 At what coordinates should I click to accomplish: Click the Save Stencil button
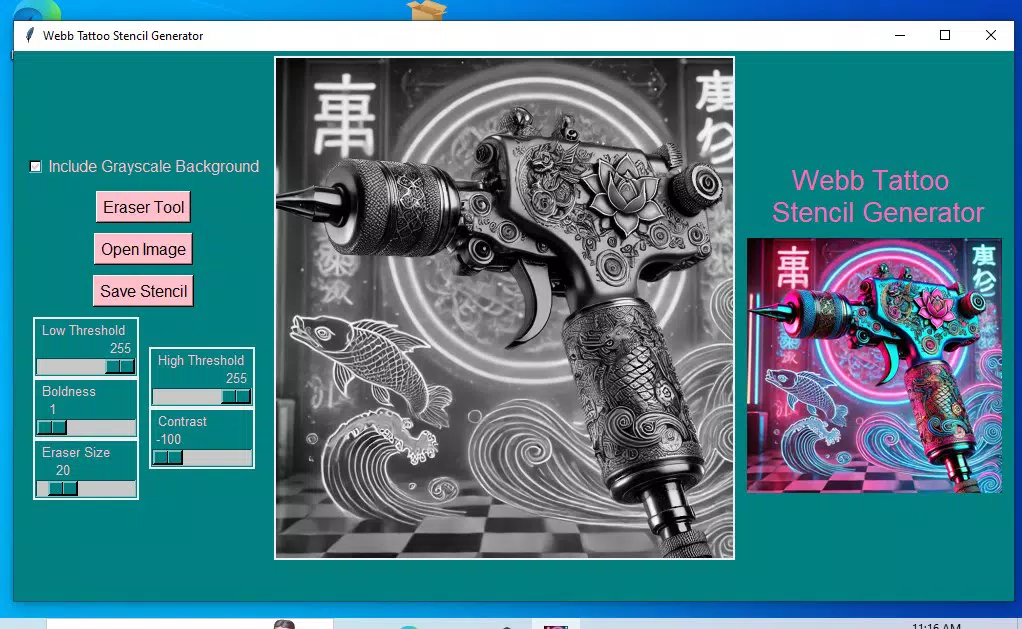pos(143,291)
